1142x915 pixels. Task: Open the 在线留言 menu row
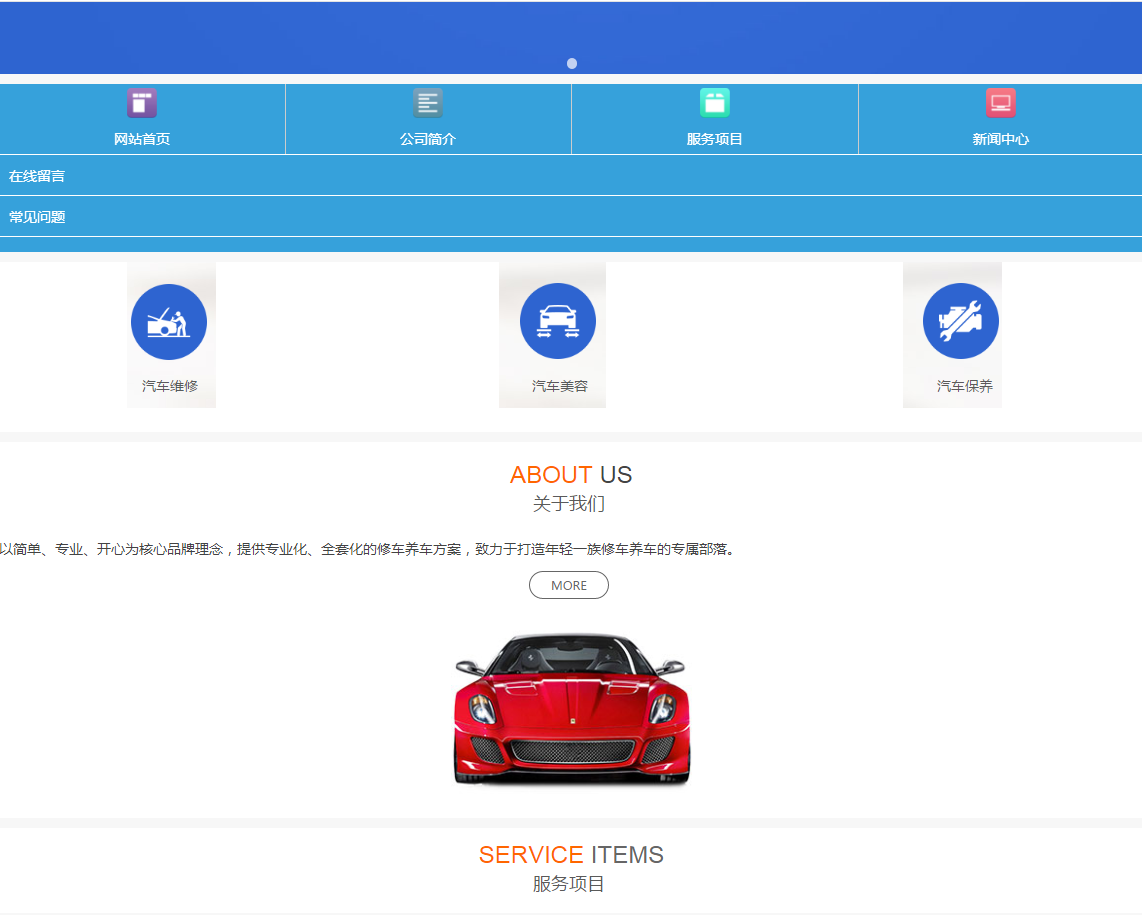coord(571,176)
